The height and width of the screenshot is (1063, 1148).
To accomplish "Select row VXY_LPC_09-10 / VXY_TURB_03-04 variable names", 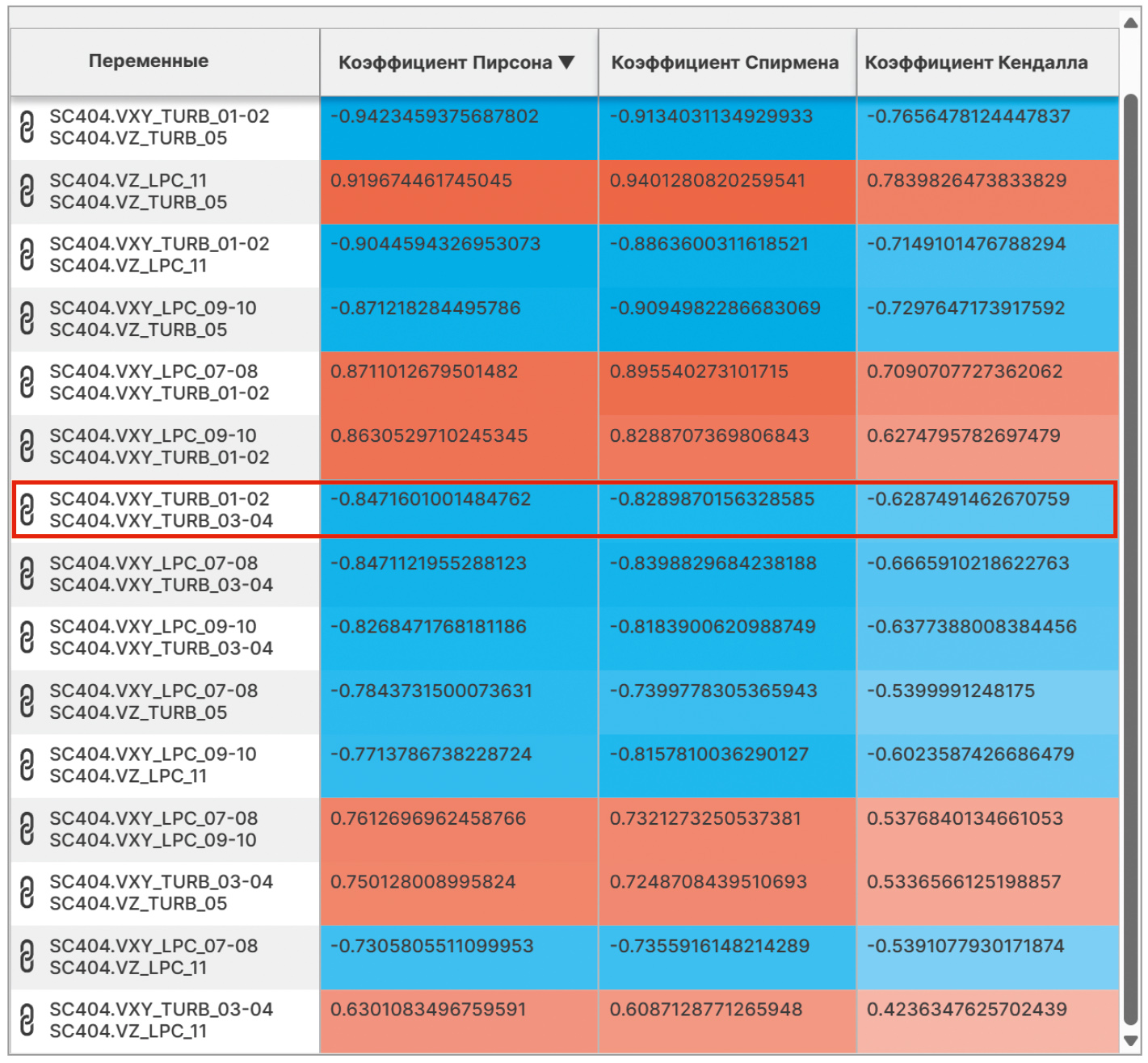I will (x=161, y=638).
